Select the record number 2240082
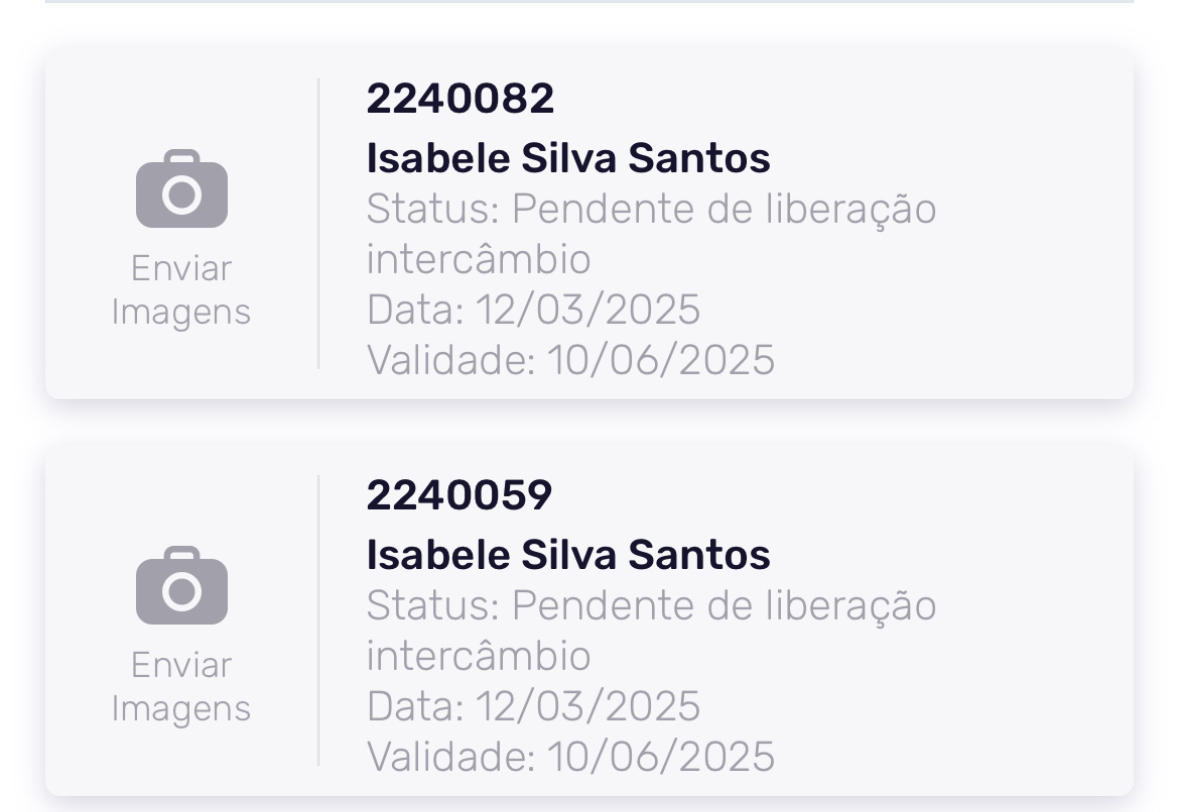 click(x=460, y=98)
